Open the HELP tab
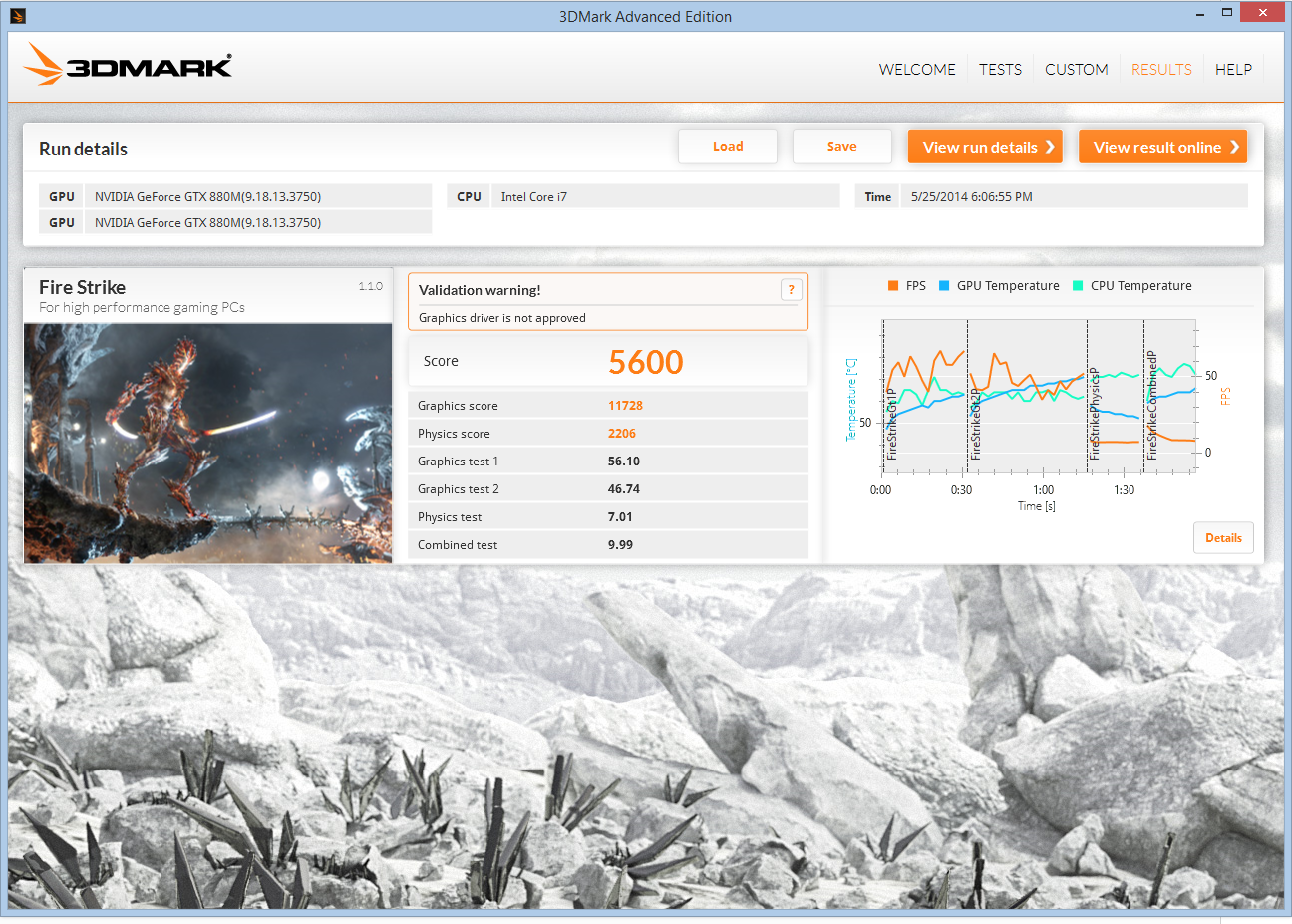 pyautogui.click(x=1233, y=69)
